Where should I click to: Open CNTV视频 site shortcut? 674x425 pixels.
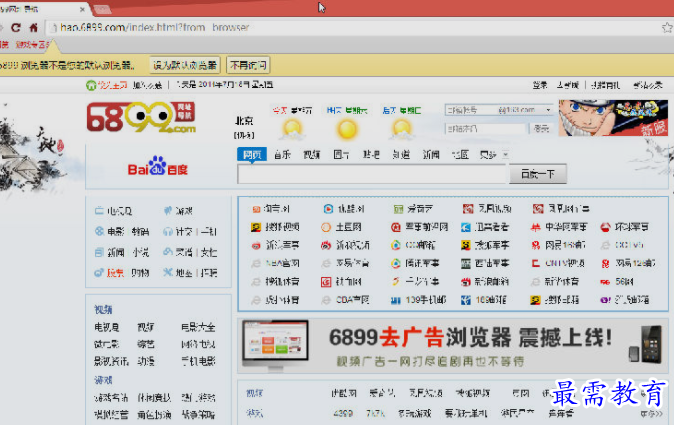click(558, 263)
